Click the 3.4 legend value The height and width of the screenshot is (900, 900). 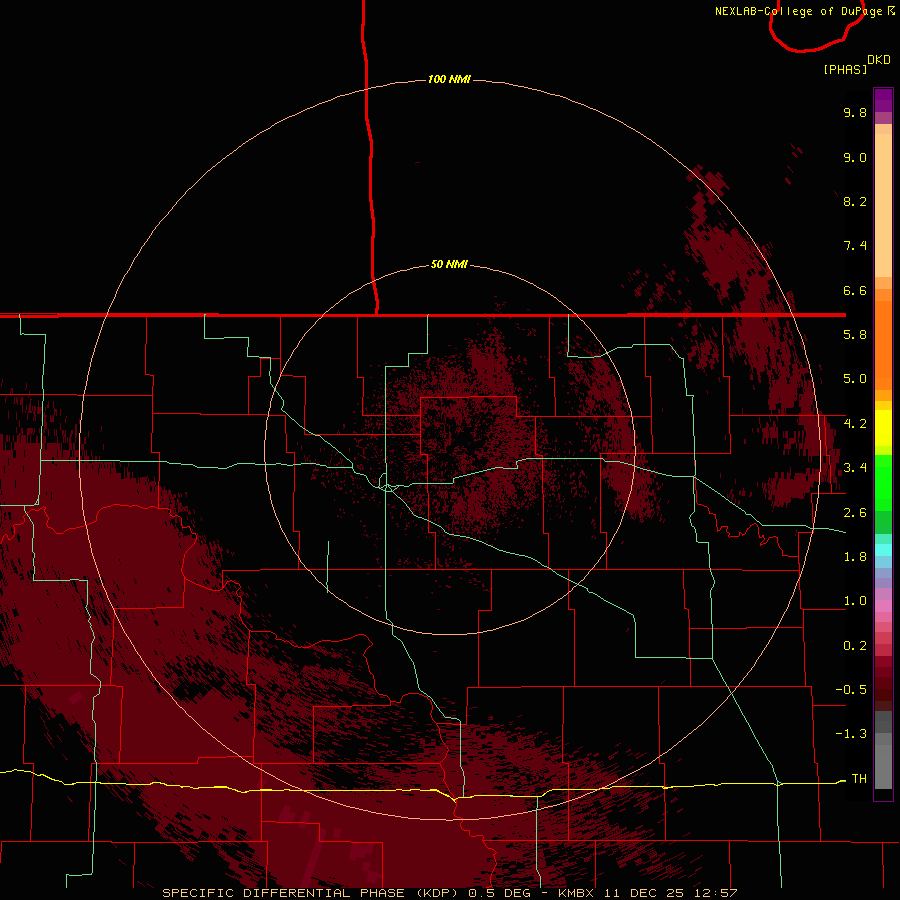click(855, 468)
